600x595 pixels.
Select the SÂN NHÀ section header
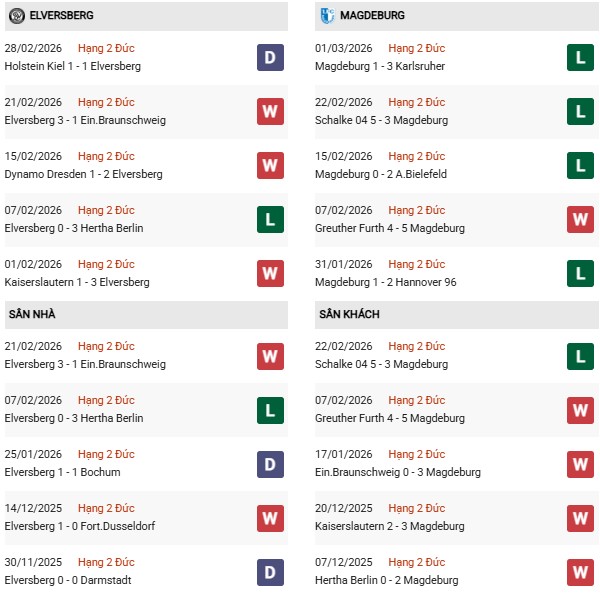click(31, 314)
